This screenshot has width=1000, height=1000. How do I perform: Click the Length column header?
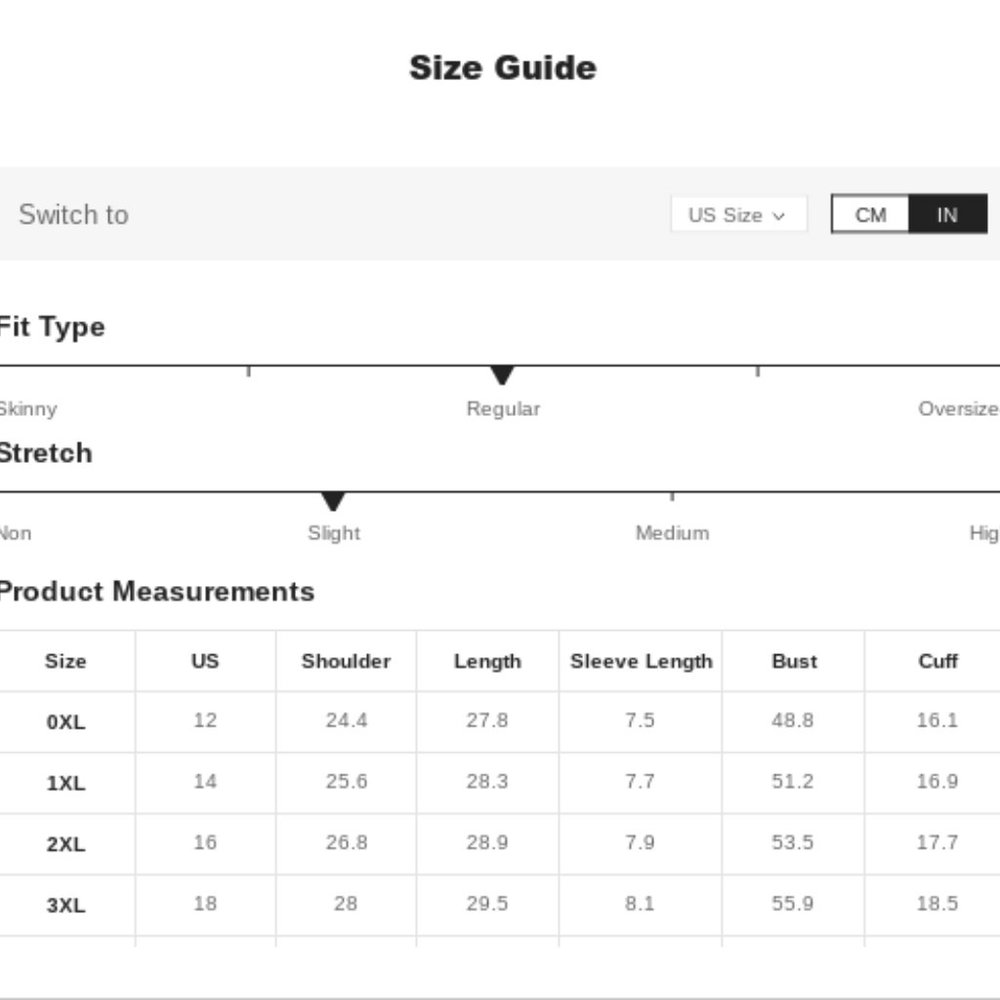pos(487,661)
